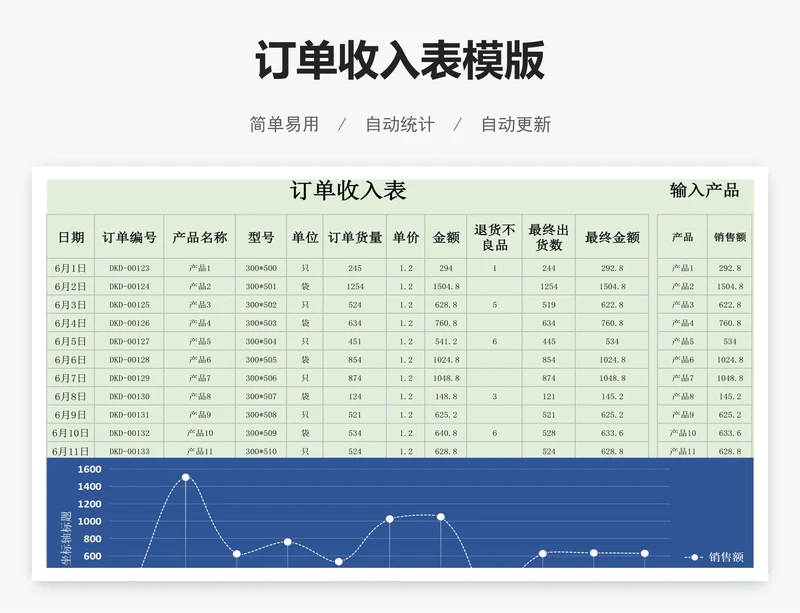Viewport: 800px width, 613px height.
Task: Click order number DKD-00130
Action: tap(130, 397)
